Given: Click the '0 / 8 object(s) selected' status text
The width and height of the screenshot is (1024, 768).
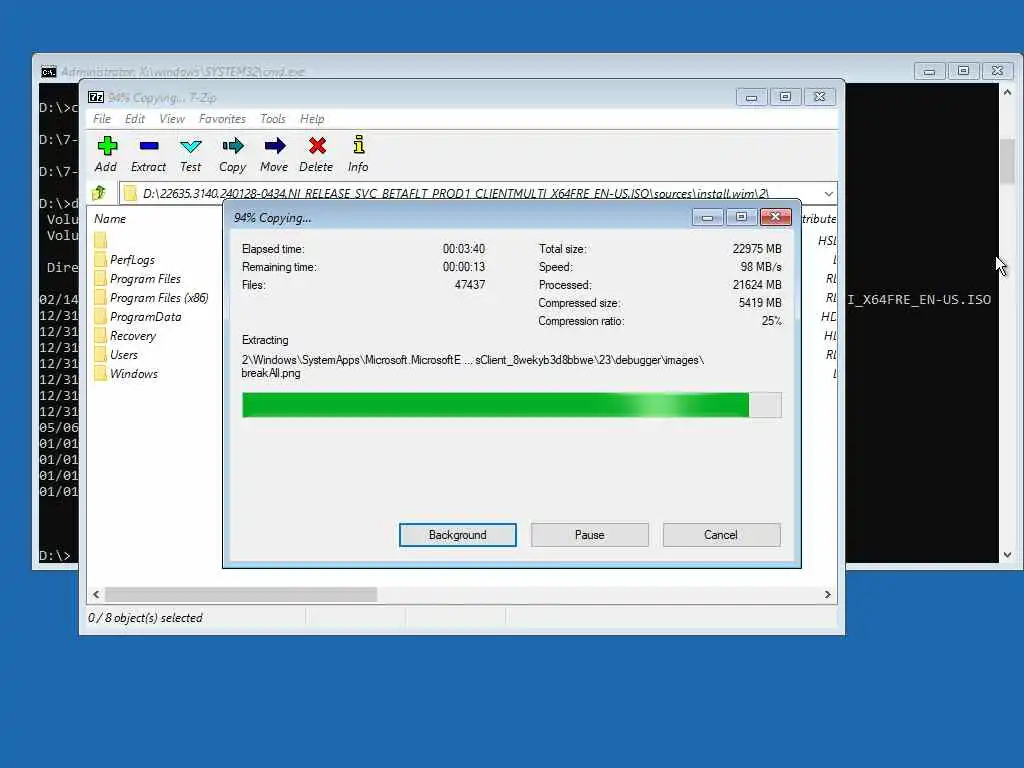Looking at the screenshot, I should [x=145, y=618].
